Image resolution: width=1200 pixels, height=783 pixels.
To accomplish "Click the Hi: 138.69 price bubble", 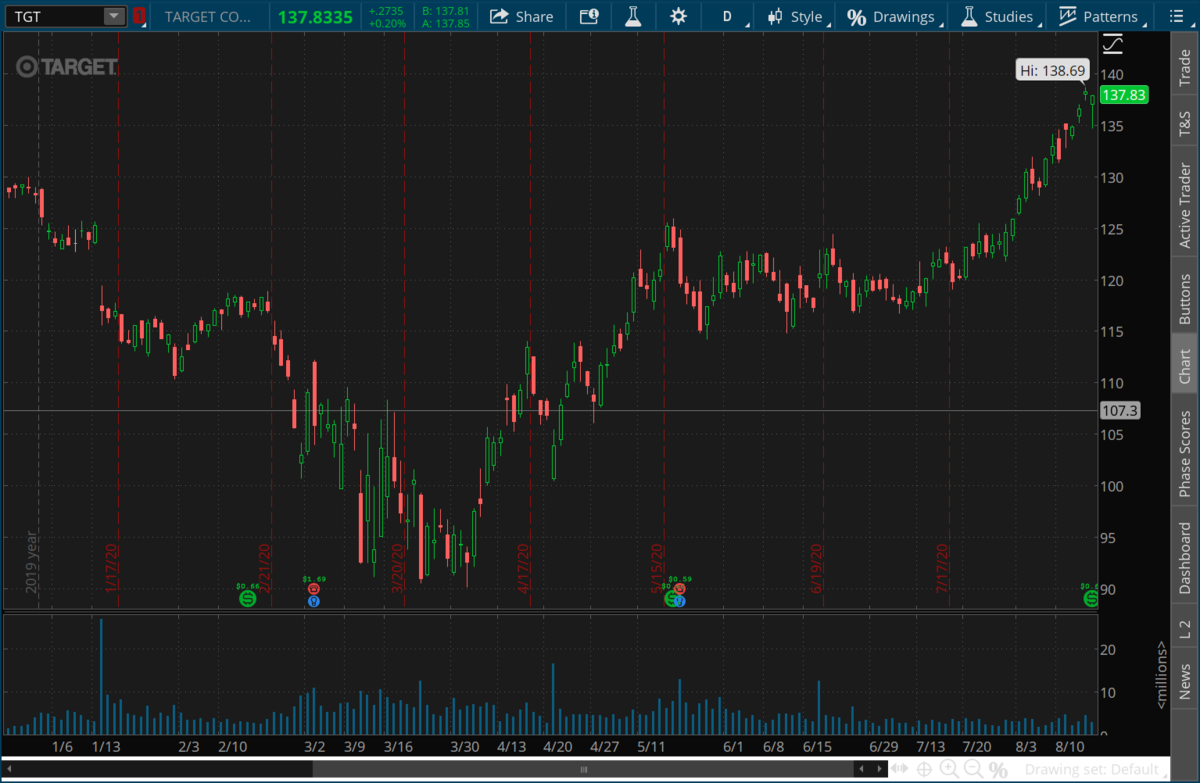I will 1053,70.
